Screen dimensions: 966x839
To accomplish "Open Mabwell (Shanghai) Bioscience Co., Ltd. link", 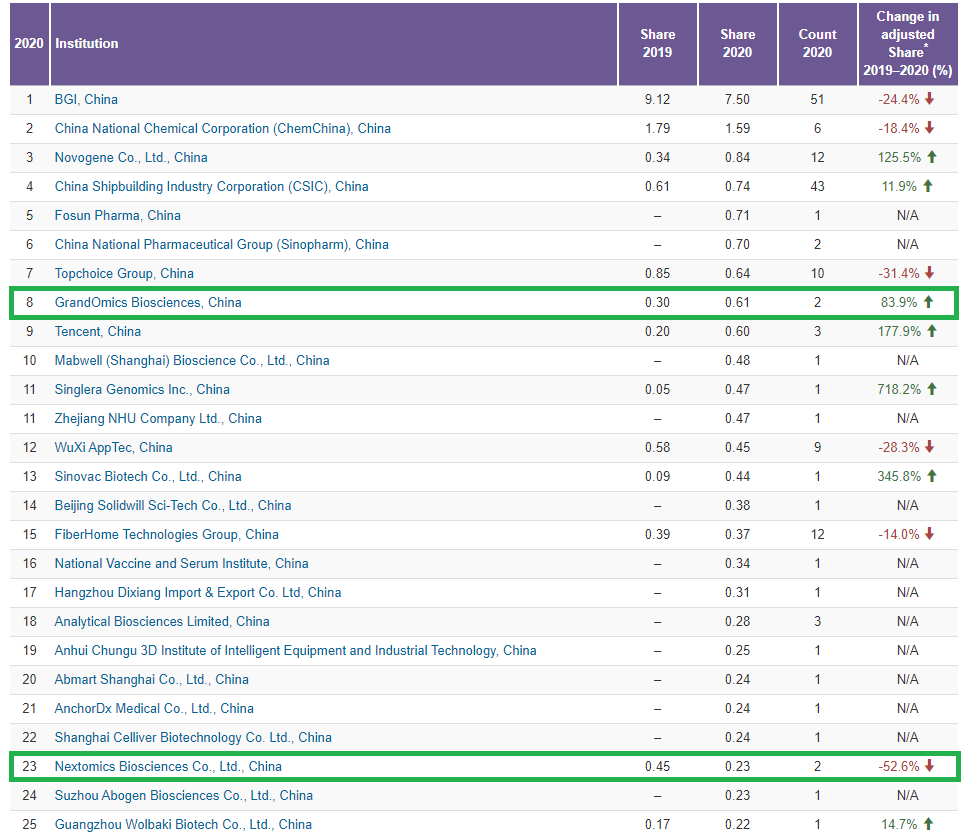I will [x=192, y=360].
